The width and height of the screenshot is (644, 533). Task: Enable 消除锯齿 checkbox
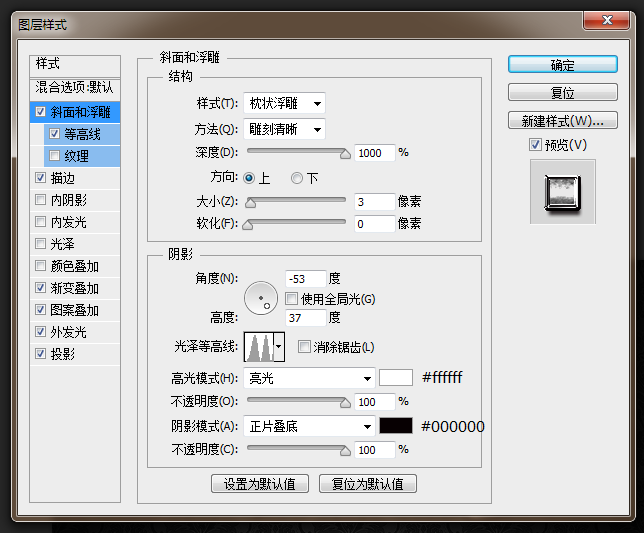(x=304, y=347)
